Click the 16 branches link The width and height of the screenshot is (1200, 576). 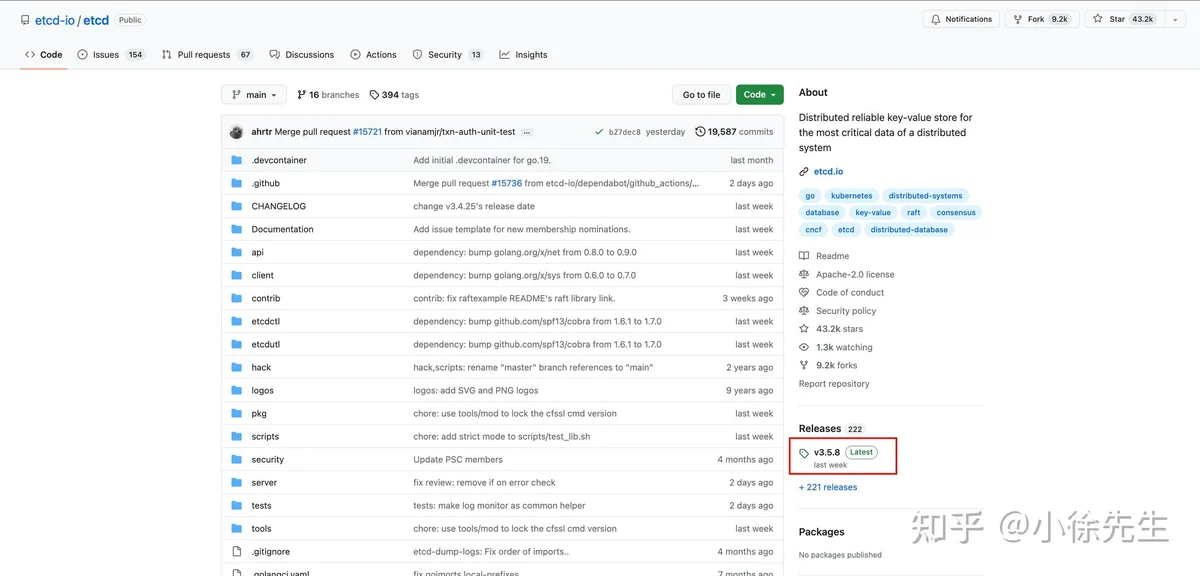328,95
